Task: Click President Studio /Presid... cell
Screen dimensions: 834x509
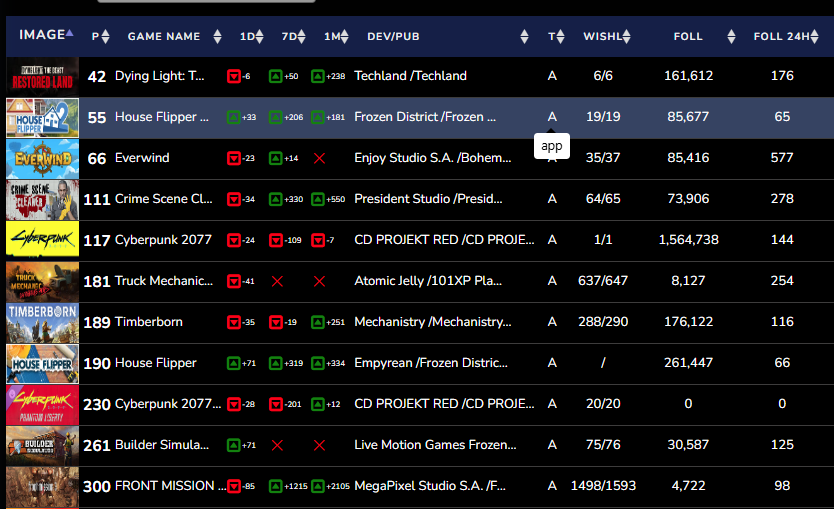Action: point(428,199)
